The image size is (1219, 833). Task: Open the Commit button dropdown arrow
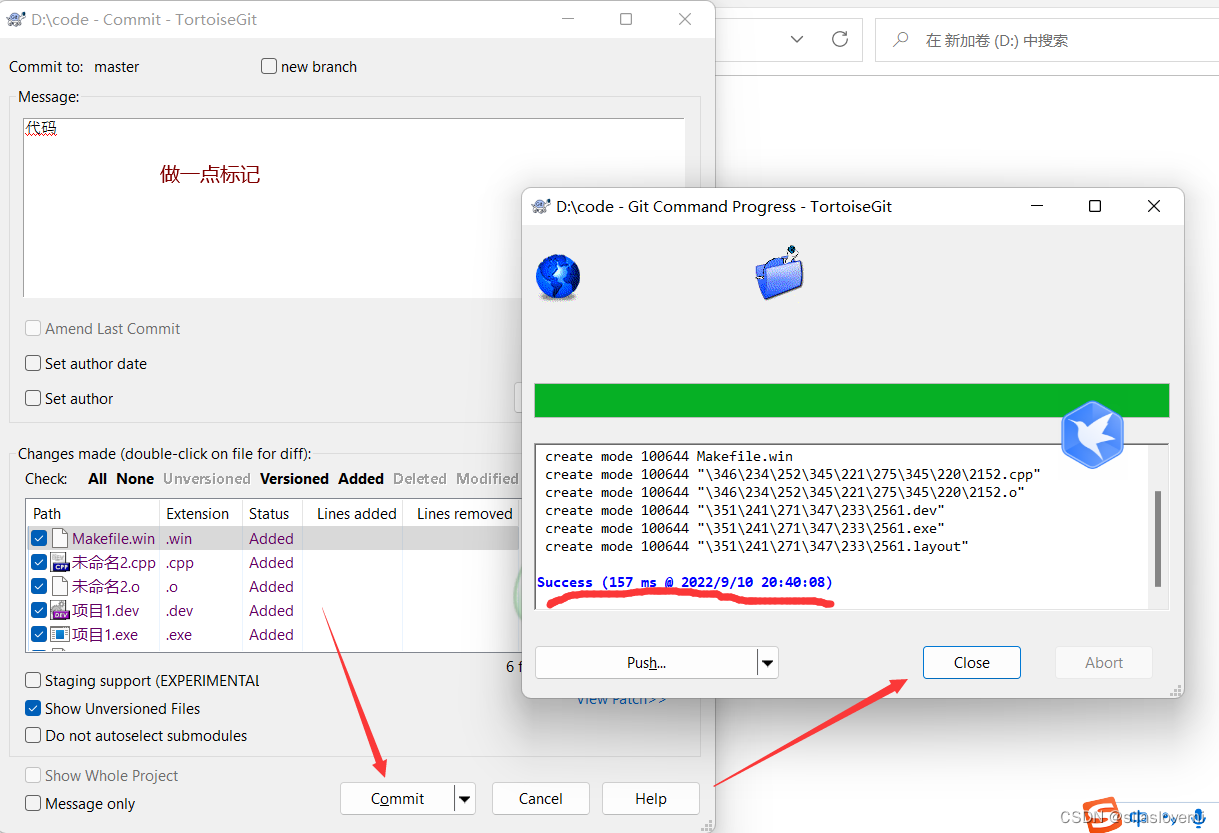(x=465, y=798)
